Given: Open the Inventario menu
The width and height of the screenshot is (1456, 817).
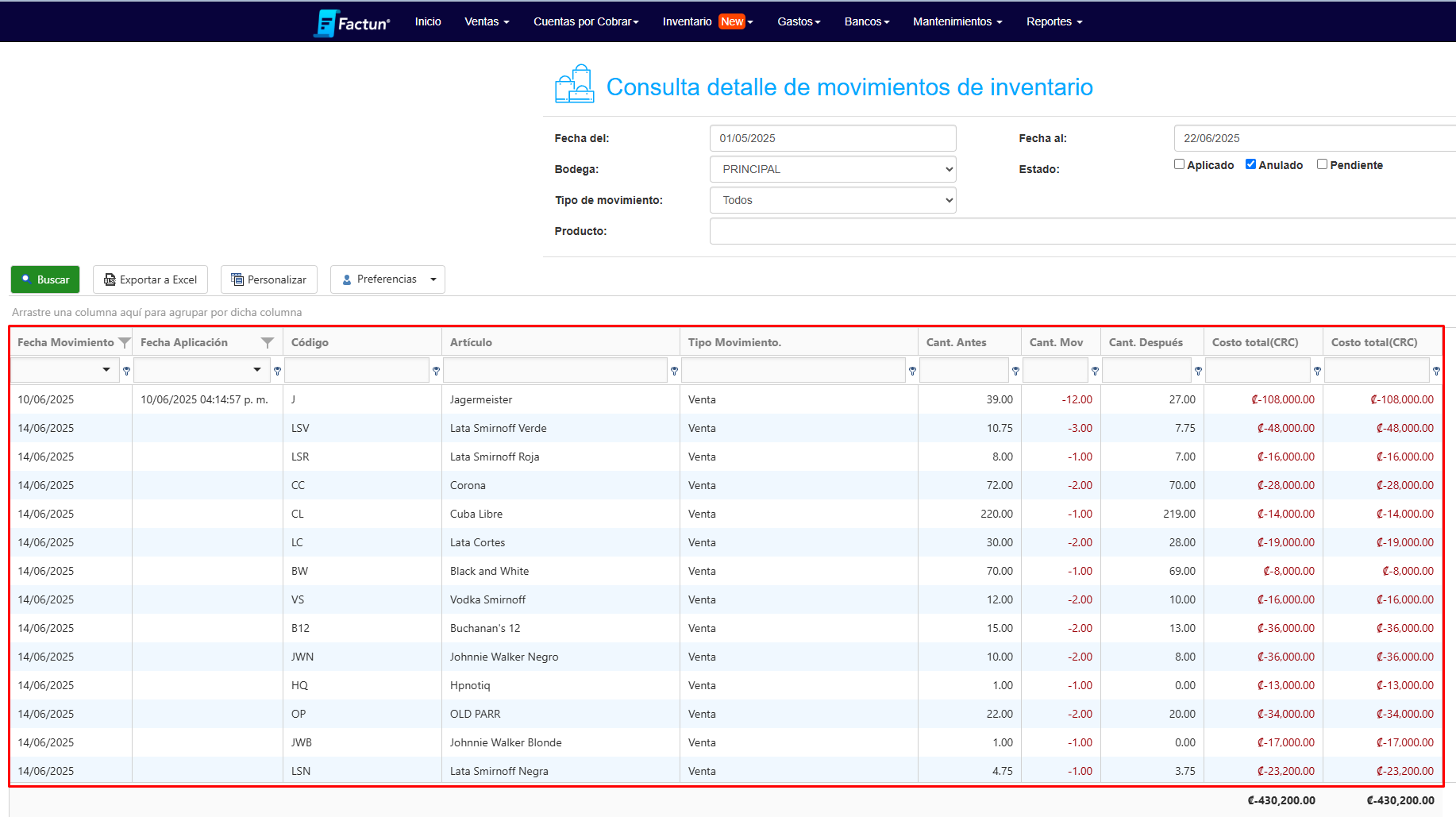Looking at the screenshot, I should [707, 21].
